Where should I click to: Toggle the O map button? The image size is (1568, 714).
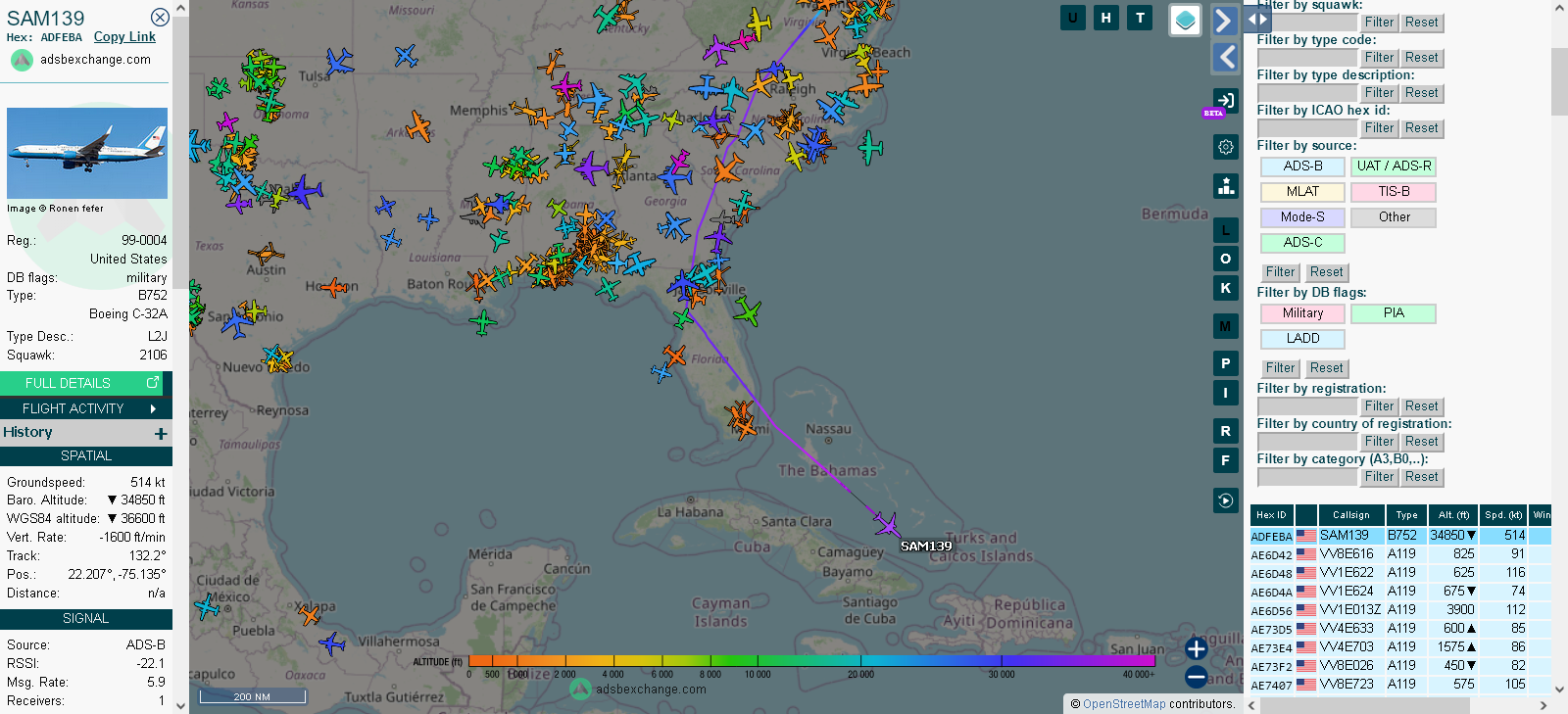click(1225, 259)
